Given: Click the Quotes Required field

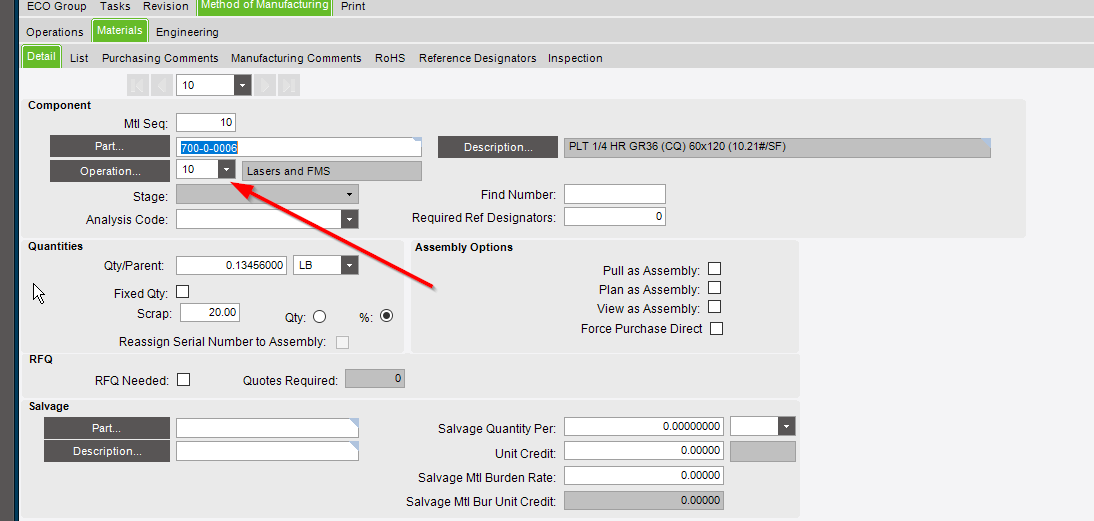Looking at the screenshot, I should click(375, 379).
